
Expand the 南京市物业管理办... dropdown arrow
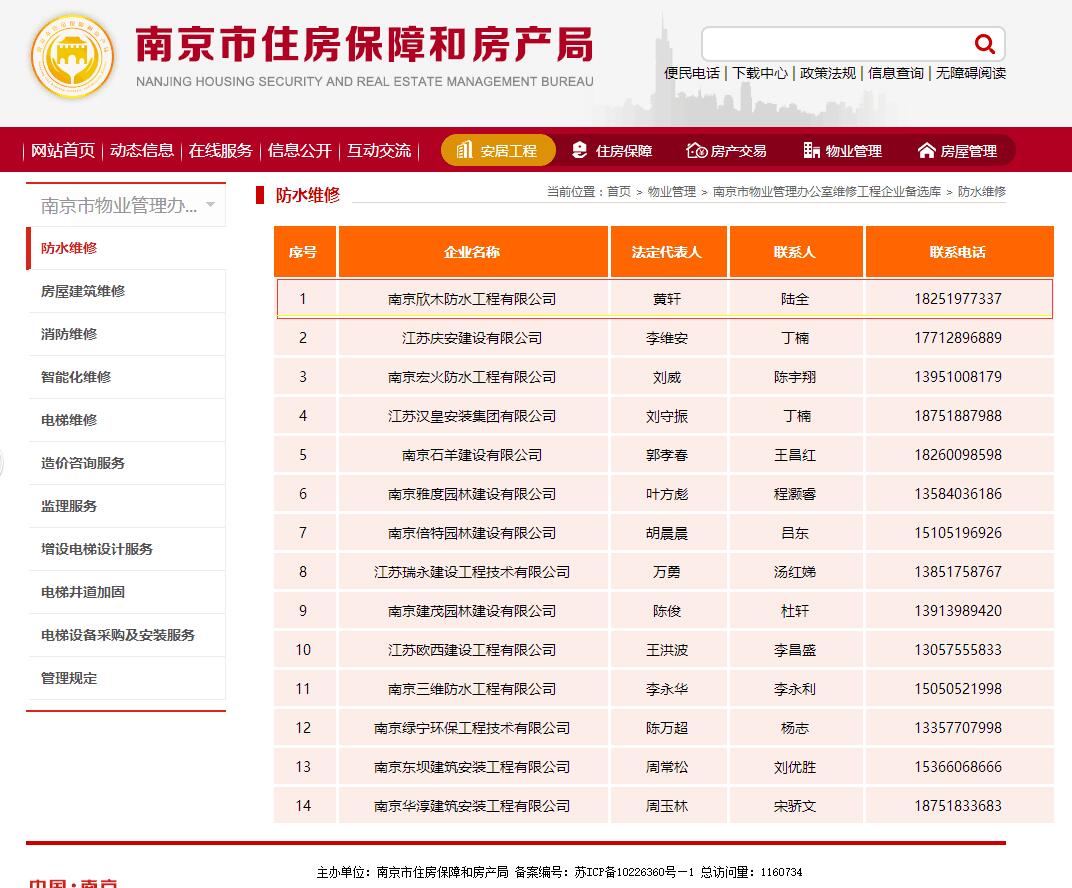tap(211, 204)
